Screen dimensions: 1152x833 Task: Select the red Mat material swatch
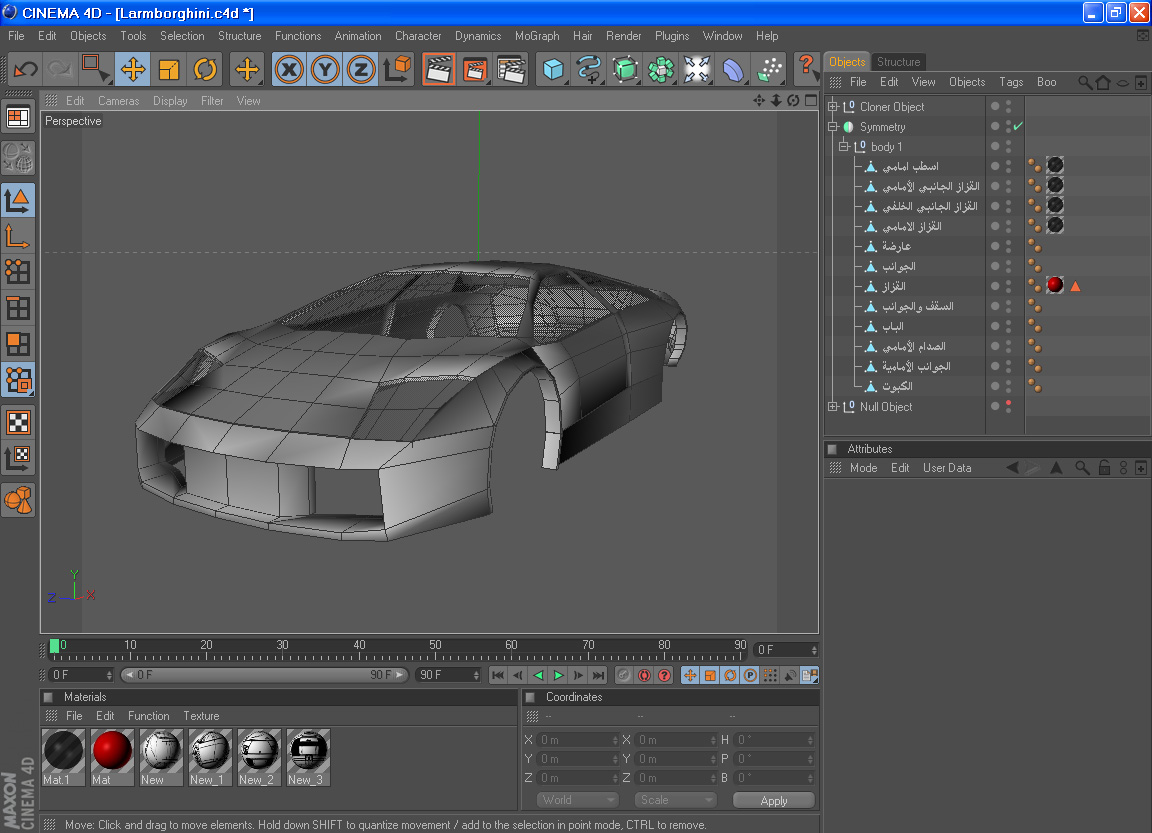[112, 757]
